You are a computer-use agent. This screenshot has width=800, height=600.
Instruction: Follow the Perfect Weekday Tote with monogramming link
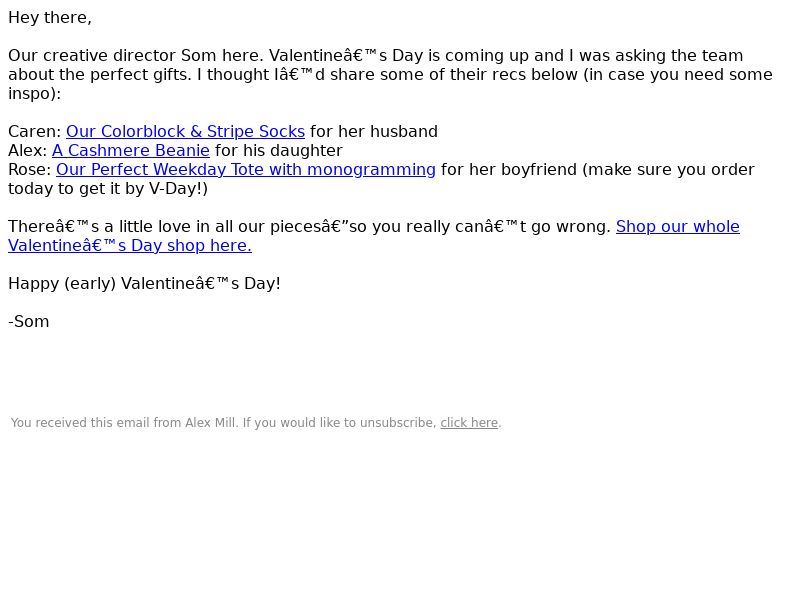point(245,169)
